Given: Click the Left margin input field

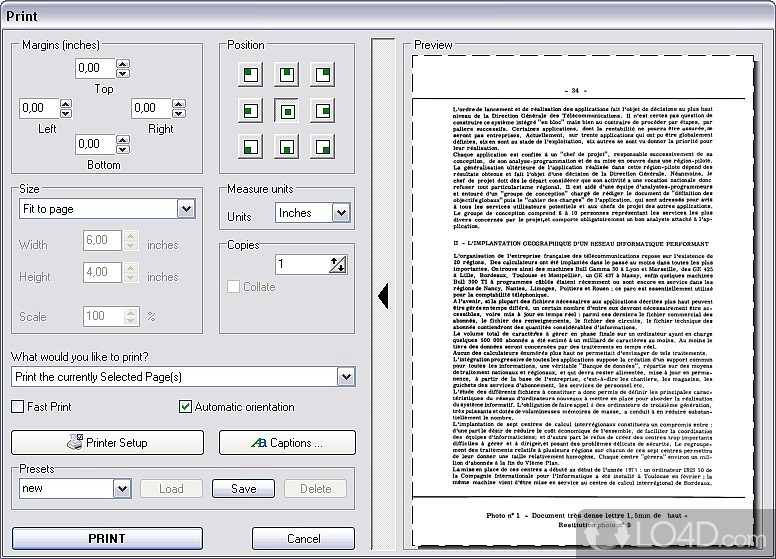Looking at the screenshot, I should pyautogui.click(x=39, y=108).
